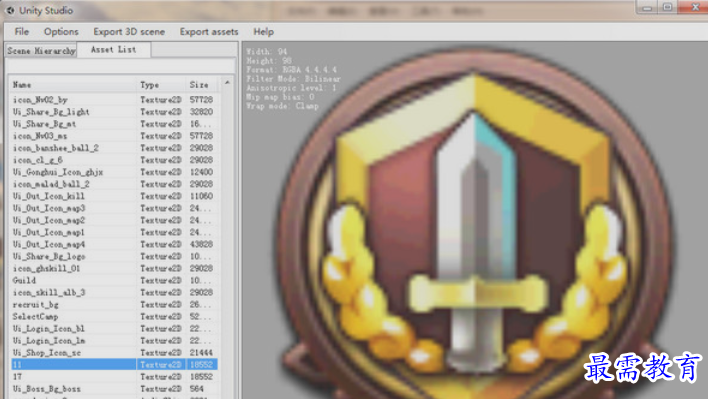
Task: Select the icon_ghskill_01 asset row
Action: click(x=114, y=268)
